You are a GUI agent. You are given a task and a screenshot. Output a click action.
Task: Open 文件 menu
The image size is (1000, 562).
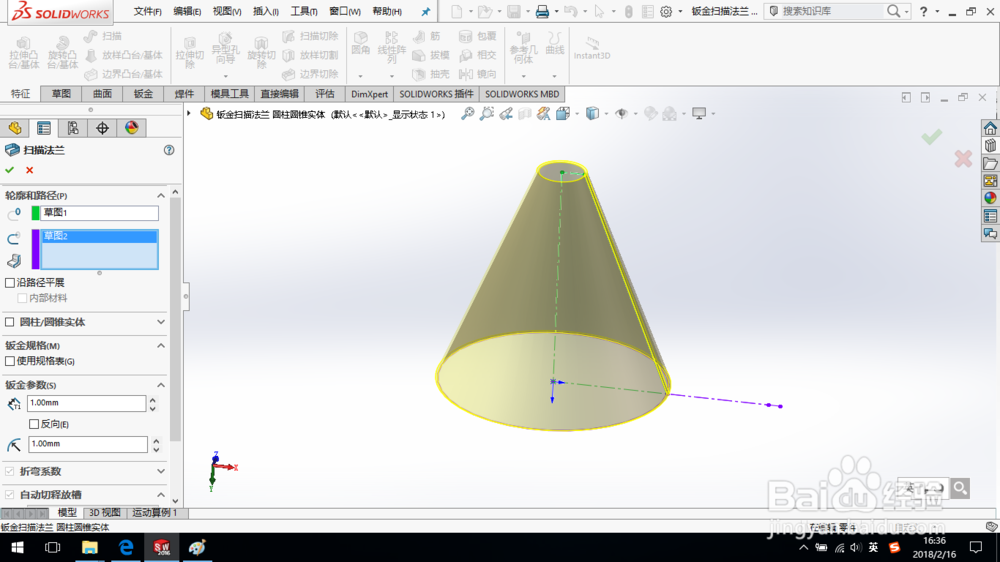click(147, 11)
